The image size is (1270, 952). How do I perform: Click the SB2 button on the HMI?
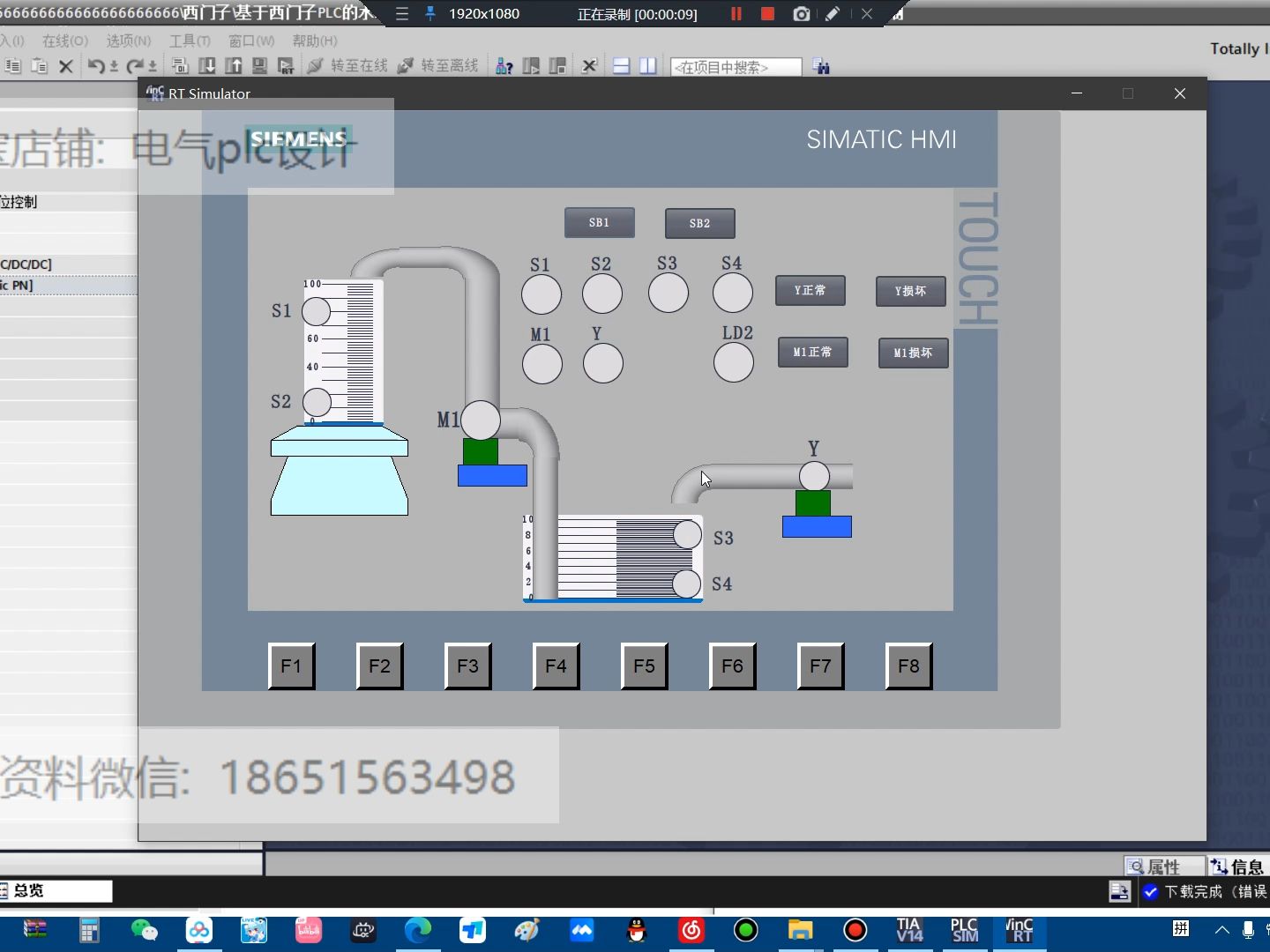[x=699, y=224]
